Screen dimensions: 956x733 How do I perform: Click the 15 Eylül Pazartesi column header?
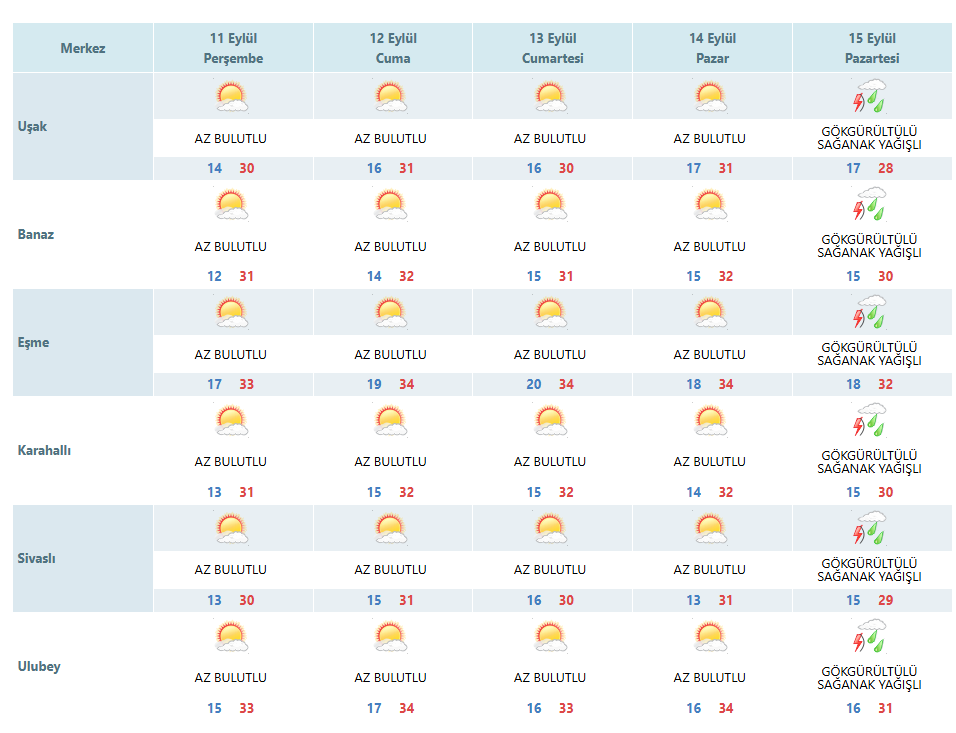point(872,48)
